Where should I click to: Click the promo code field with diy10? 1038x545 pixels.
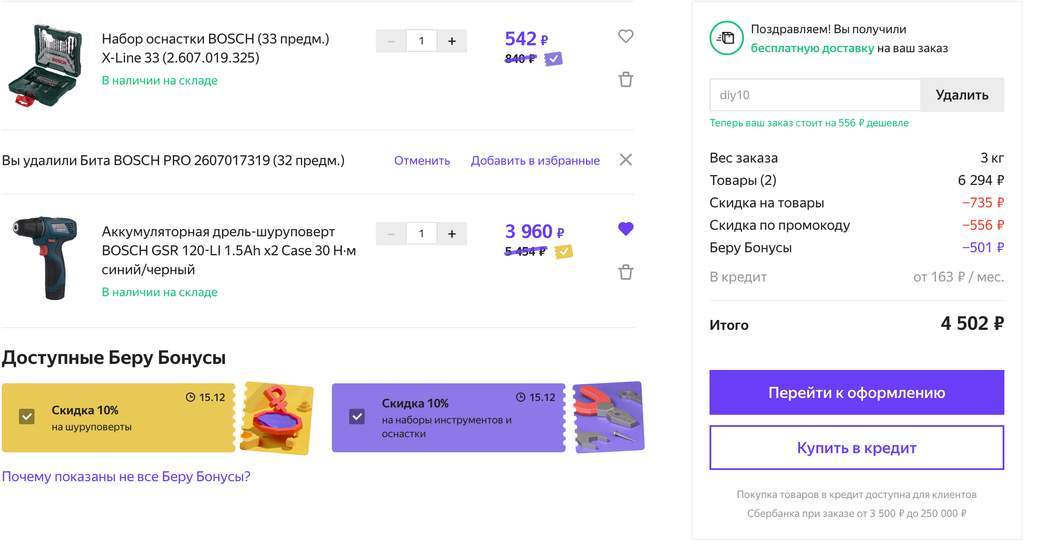814,95
